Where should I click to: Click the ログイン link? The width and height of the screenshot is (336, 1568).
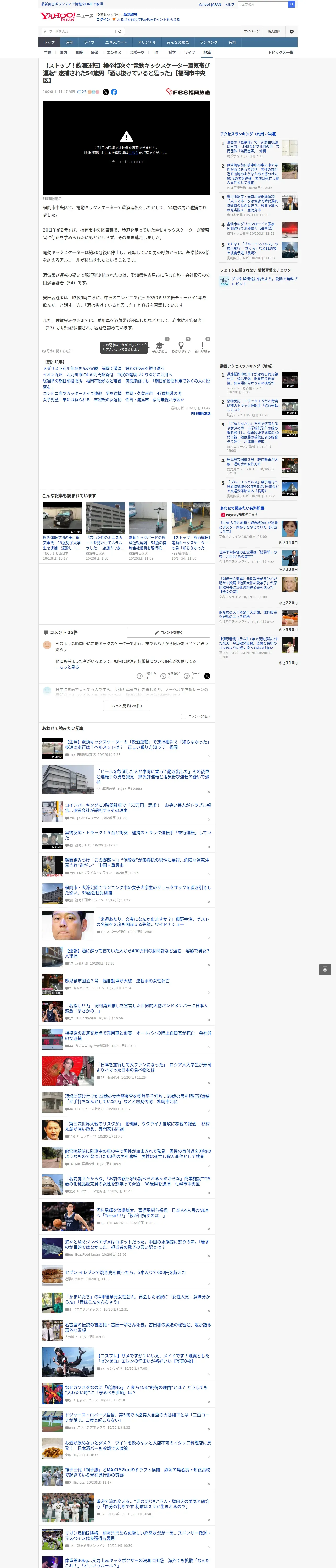click(x=103, y=20)
